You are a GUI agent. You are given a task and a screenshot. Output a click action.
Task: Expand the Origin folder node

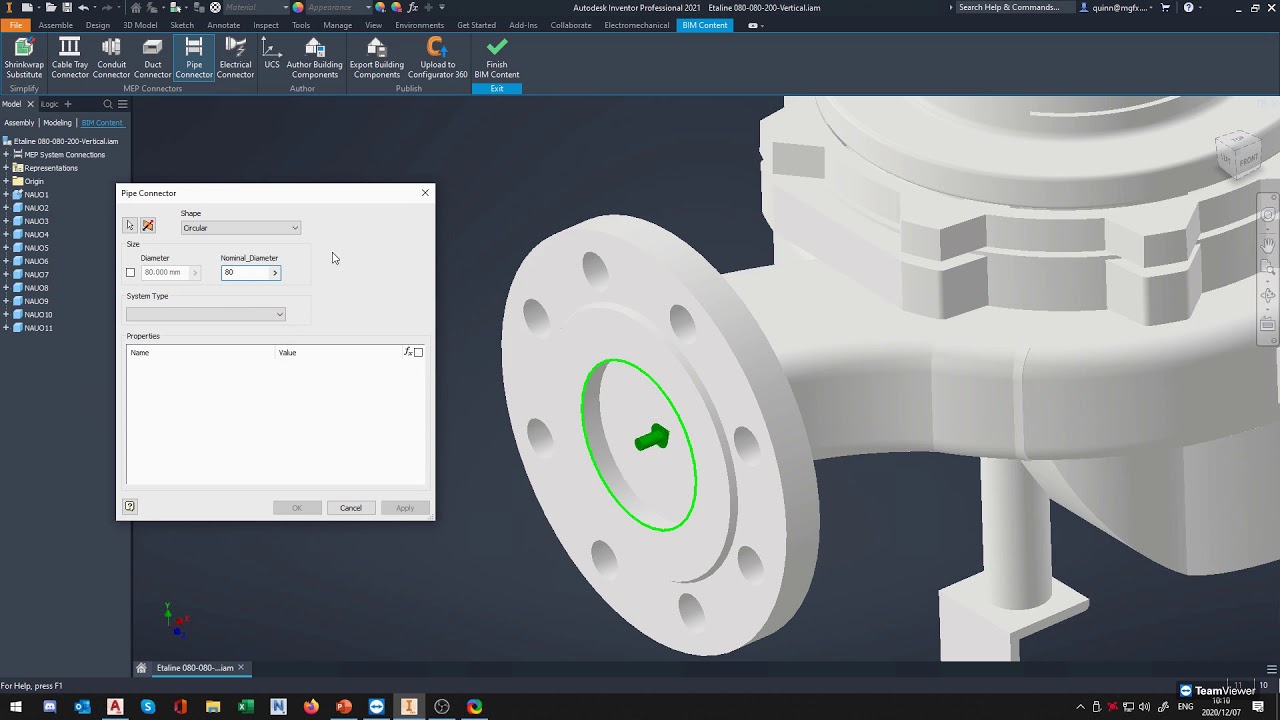[6, 181]
